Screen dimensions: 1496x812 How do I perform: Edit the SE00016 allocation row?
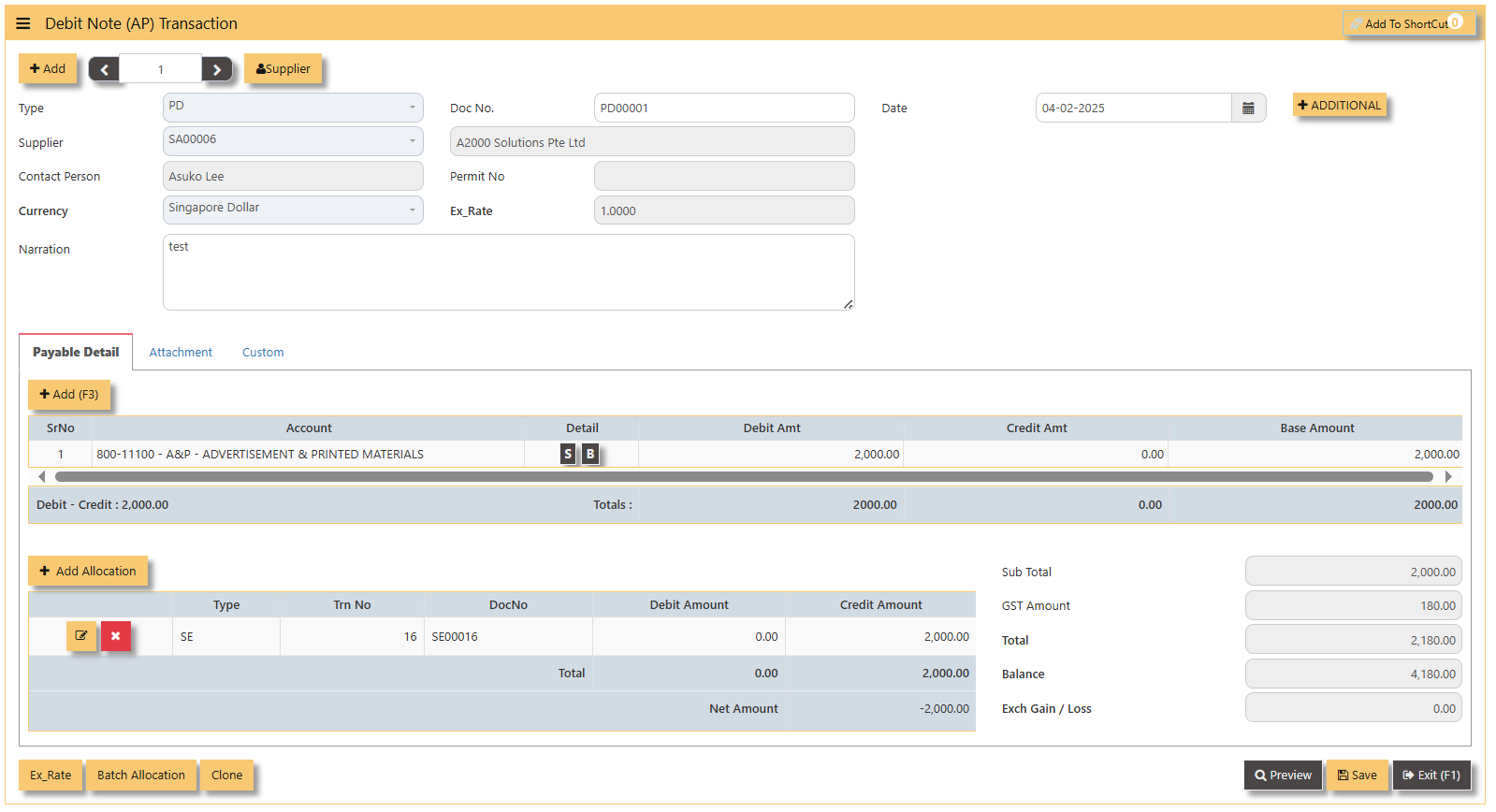(81, 636)
